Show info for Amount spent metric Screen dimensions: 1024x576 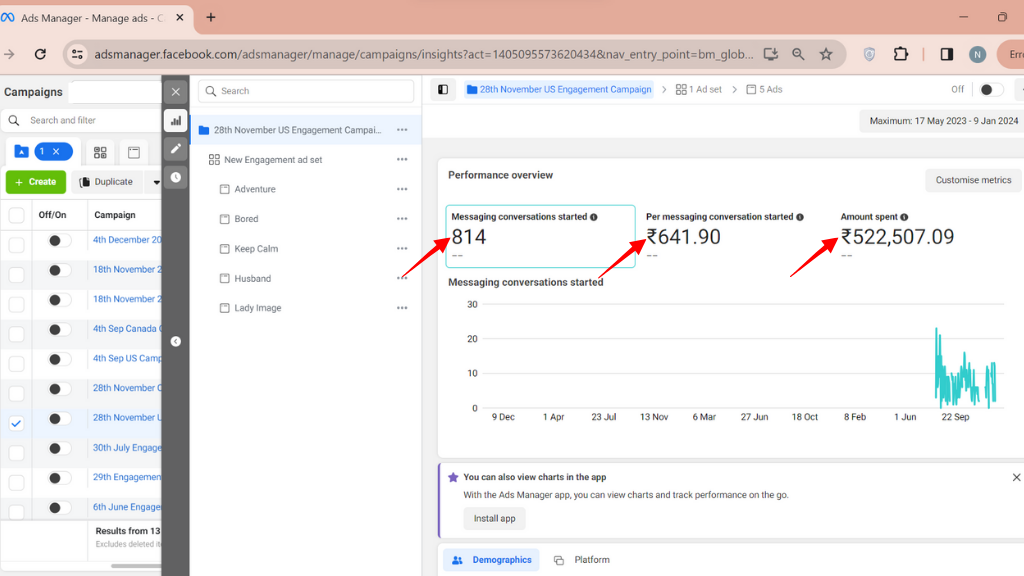(904, 217)
